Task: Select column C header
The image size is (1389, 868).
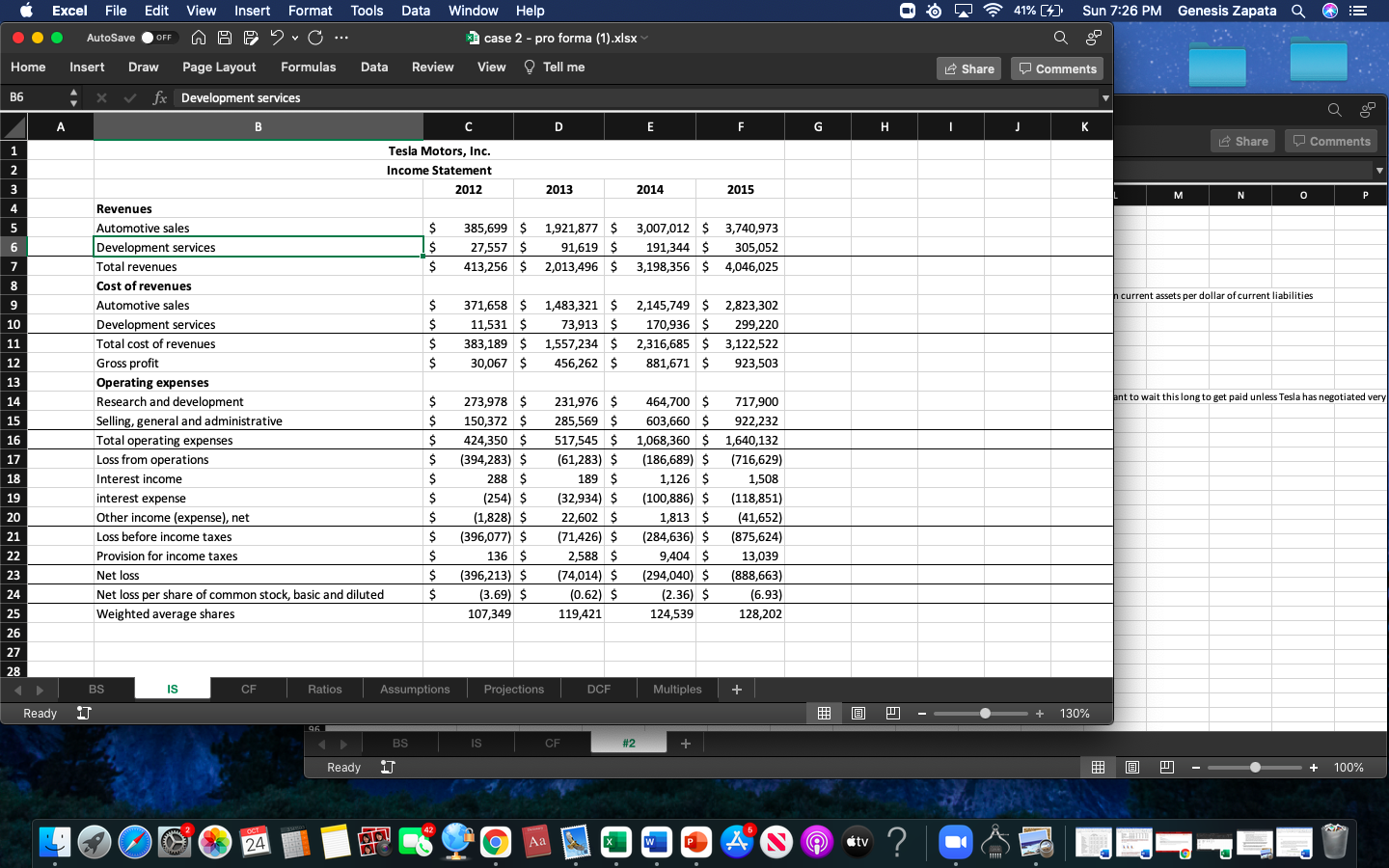Action: click(x=468, y=126)
